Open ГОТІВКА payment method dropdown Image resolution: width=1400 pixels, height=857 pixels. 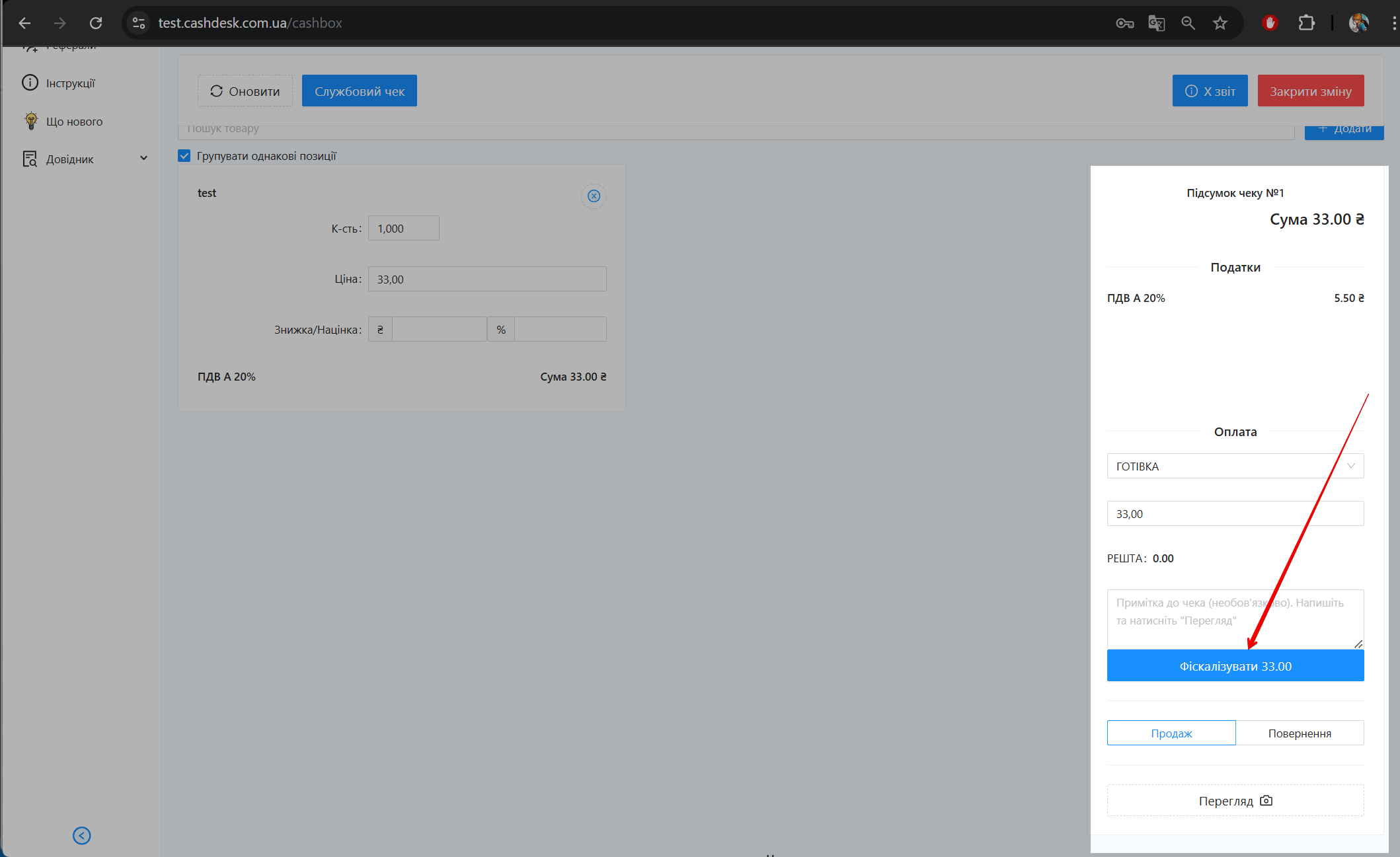point(1235,466)
